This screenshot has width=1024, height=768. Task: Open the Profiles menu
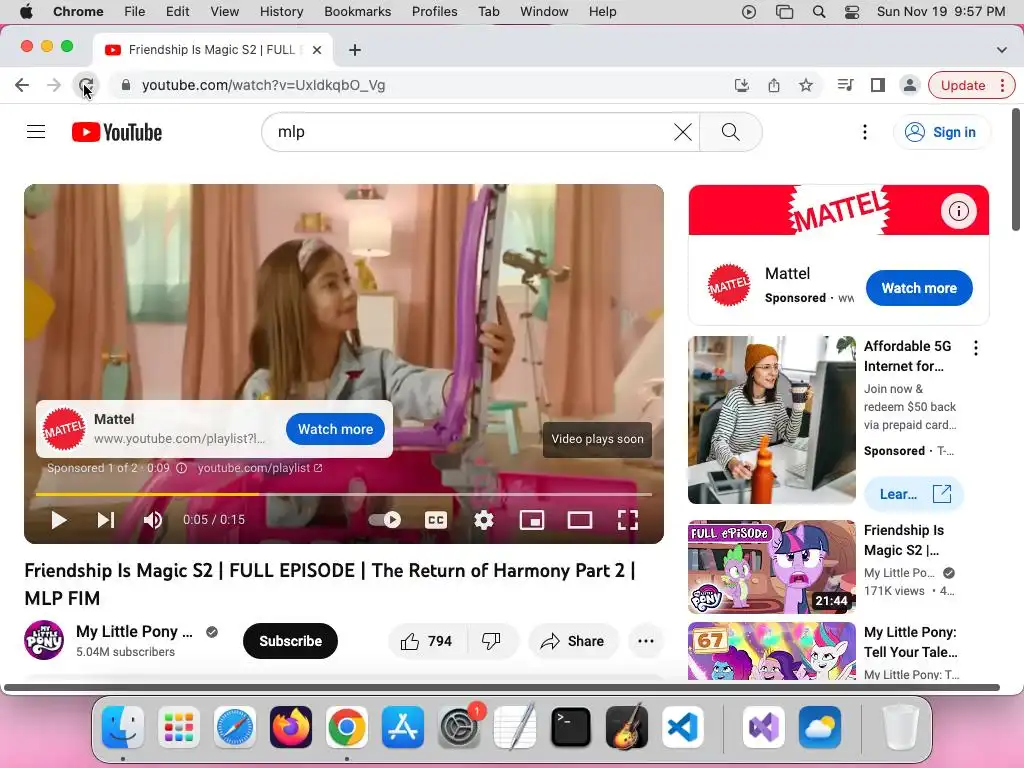[x=434, y=12]
